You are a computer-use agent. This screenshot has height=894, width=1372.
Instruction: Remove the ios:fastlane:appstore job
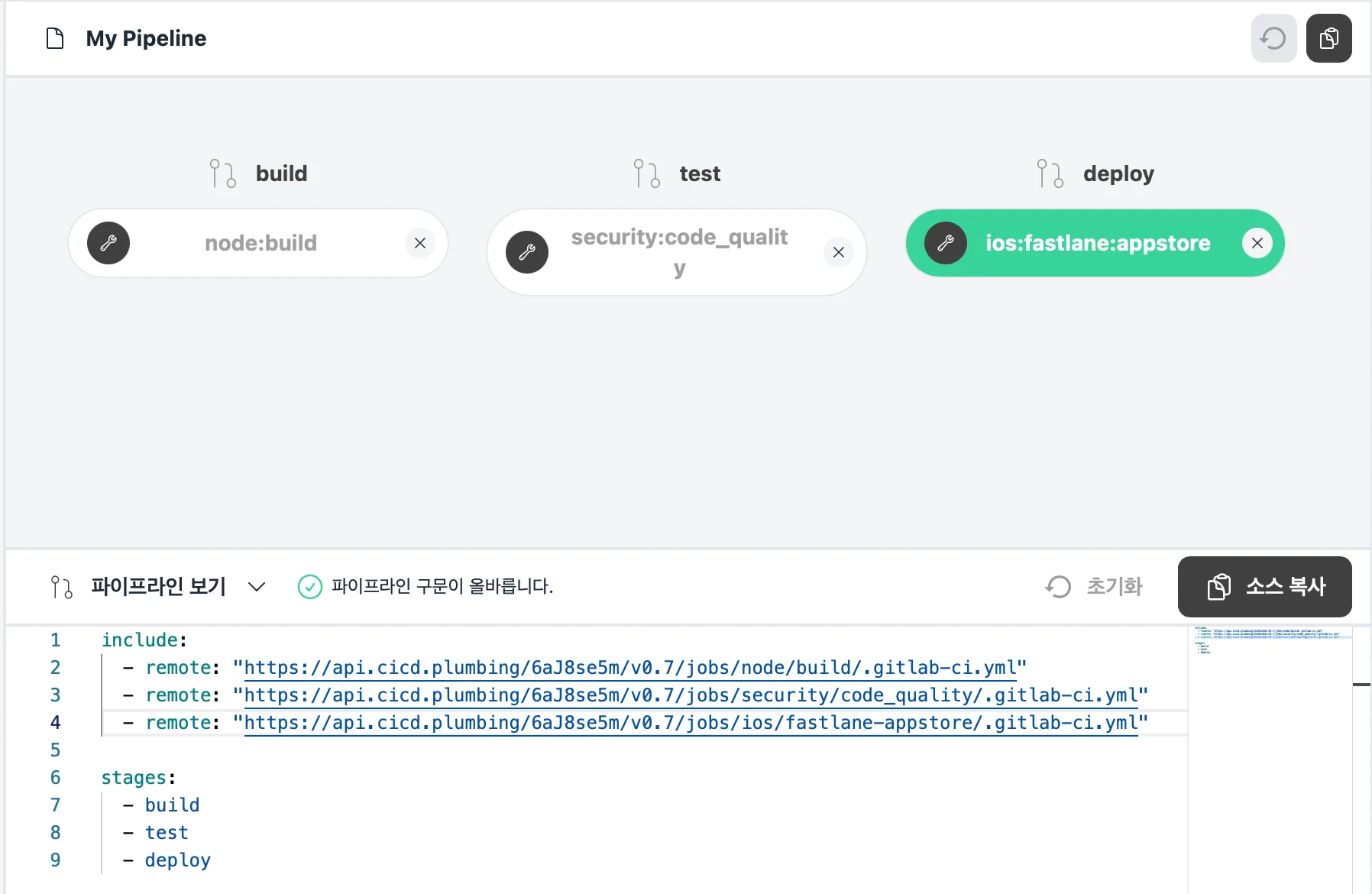point(1257,243)
